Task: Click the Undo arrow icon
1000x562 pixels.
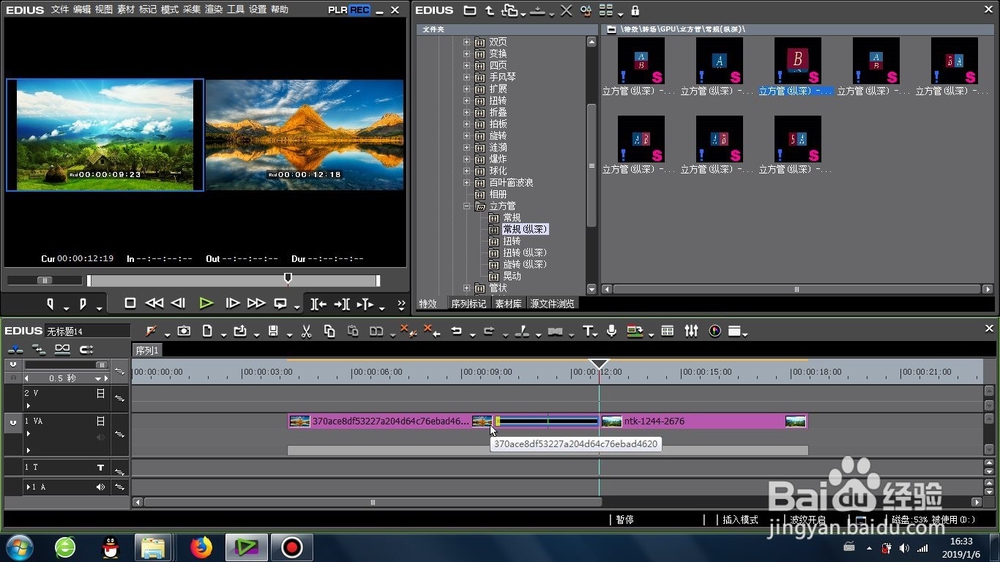Action: point(456,330)
